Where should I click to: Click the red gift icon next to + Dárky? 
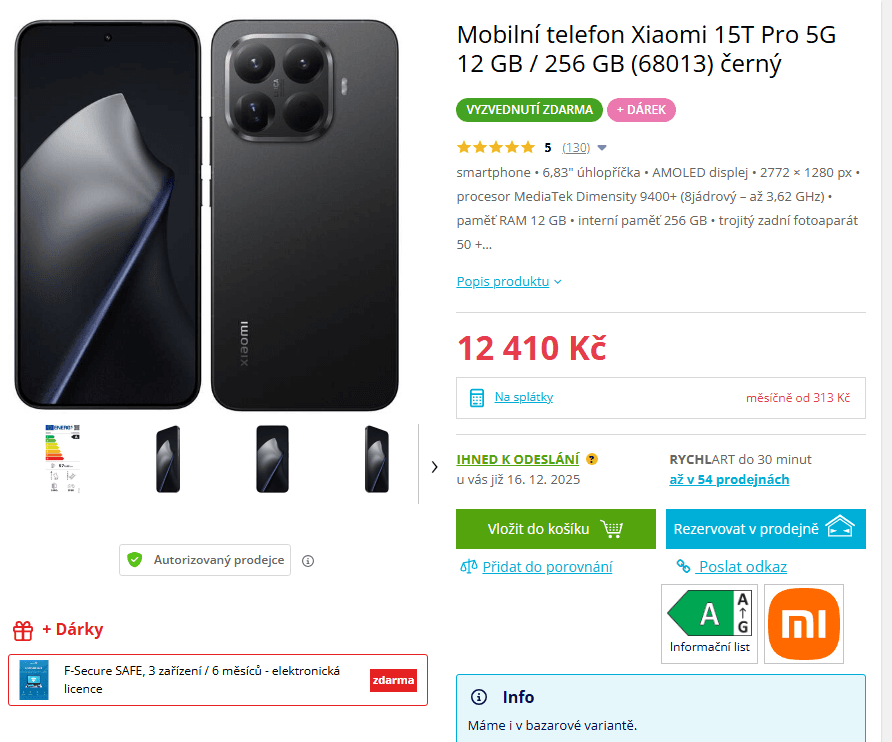pyautogui.click(x=22, y=629)
